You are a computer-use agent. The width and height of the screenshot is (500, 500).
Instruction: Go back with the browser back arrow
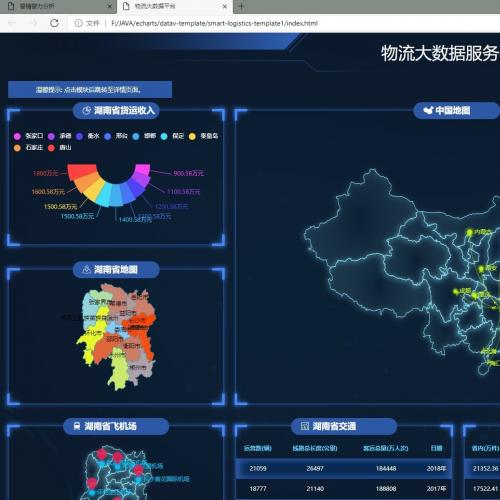pos(12,23)
